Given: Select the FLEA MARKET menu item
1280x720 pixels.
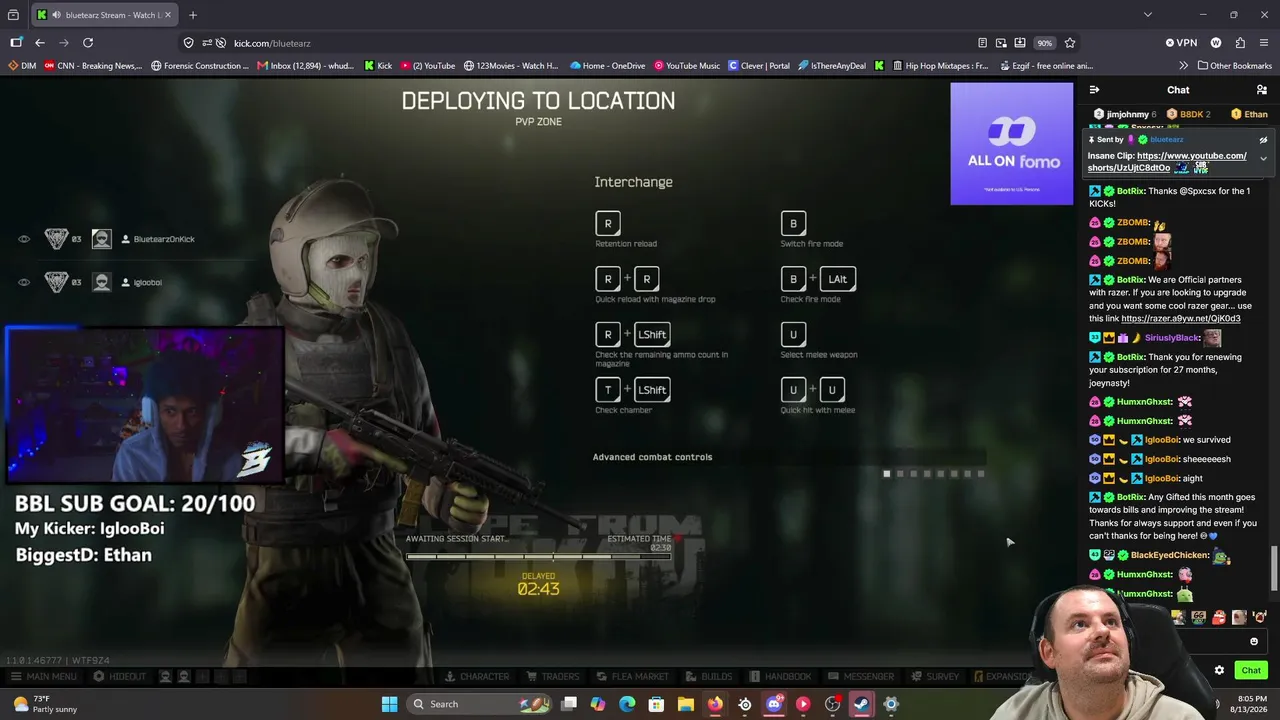Looking at the screenshot, I should [632, 677].
